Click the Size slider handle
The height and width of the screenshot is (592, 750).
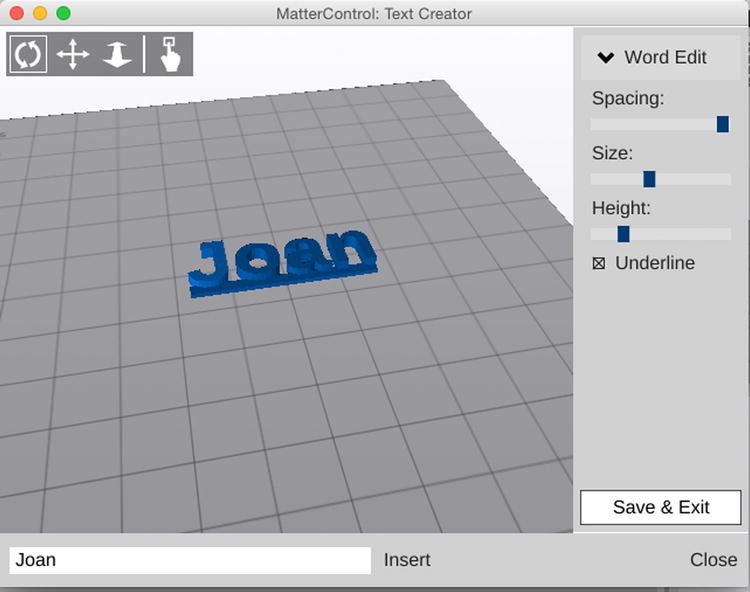649,179
